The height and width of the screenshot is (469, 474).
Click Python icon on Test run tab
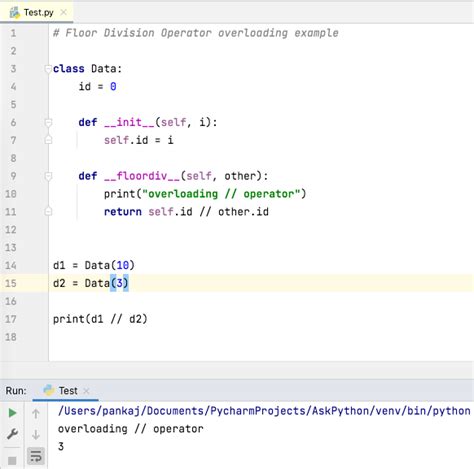point(49,390)
